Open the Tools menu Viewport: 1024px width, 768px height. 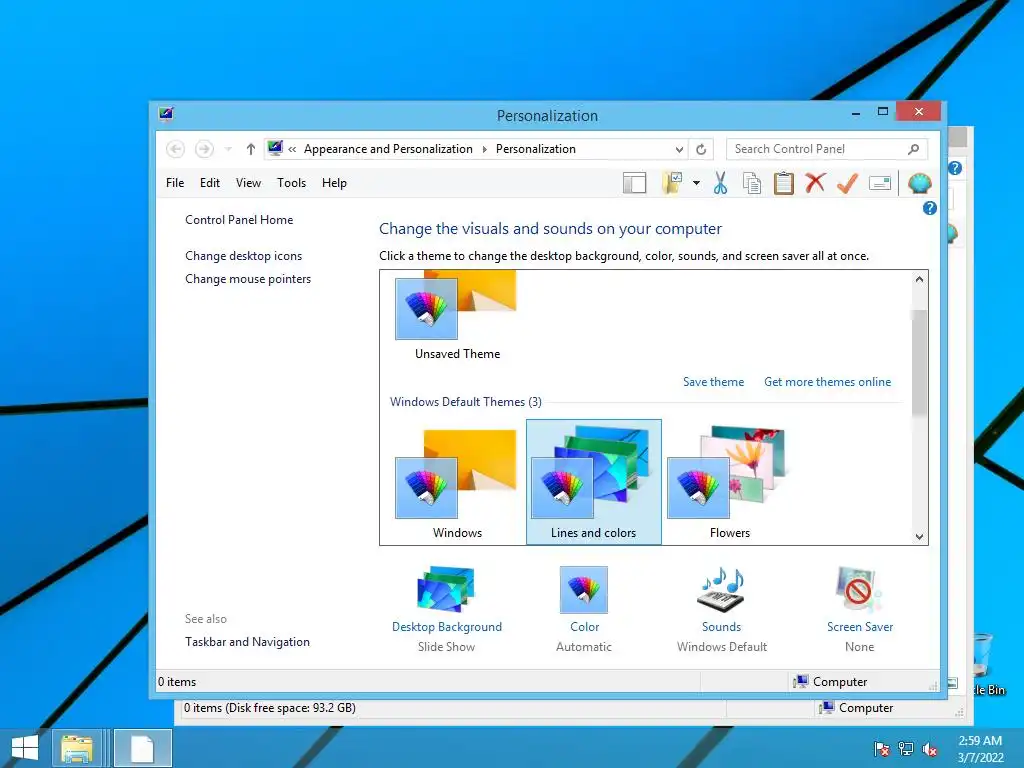(x=291, y=183)
